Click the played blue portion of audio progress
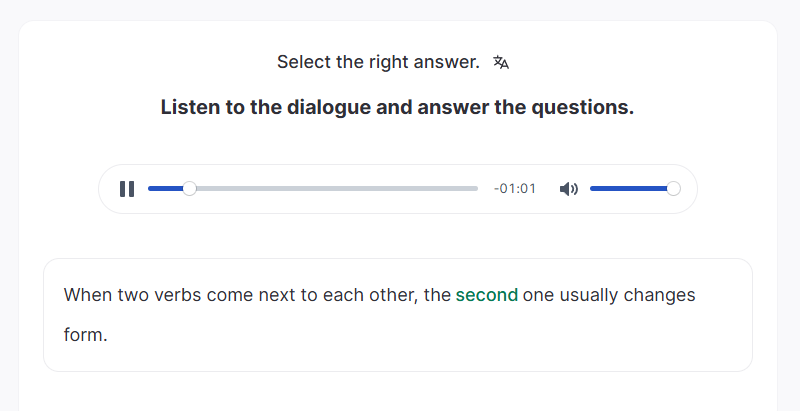This screenshot has width=800, height=411. pyautogui.click(x=165, y=189)
